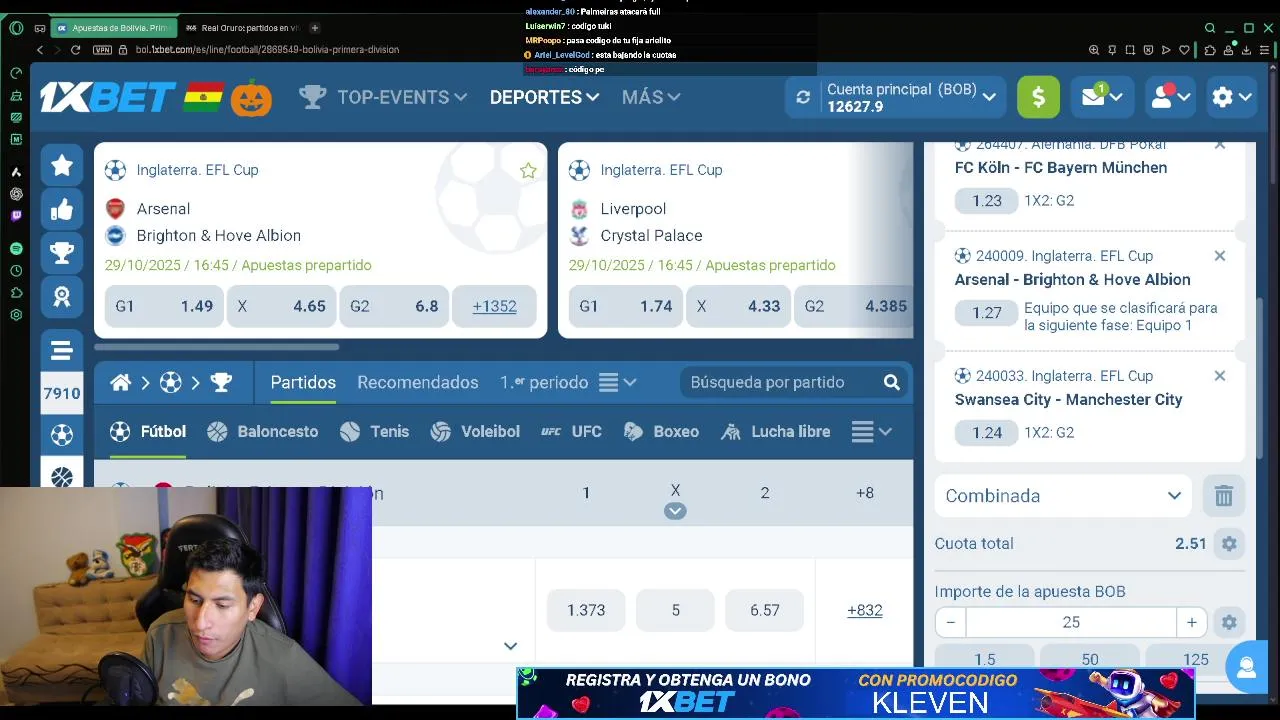Open +1352 markets for Arsenal match

[x=494, y=306]
